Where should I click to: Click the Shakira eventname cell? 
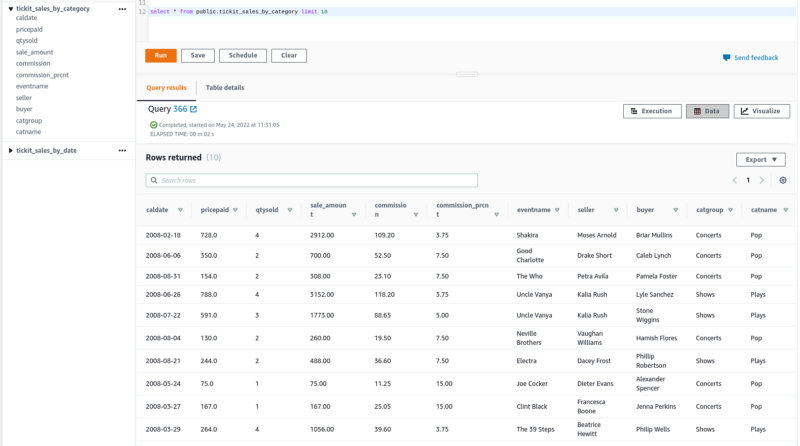click(527, 235)
